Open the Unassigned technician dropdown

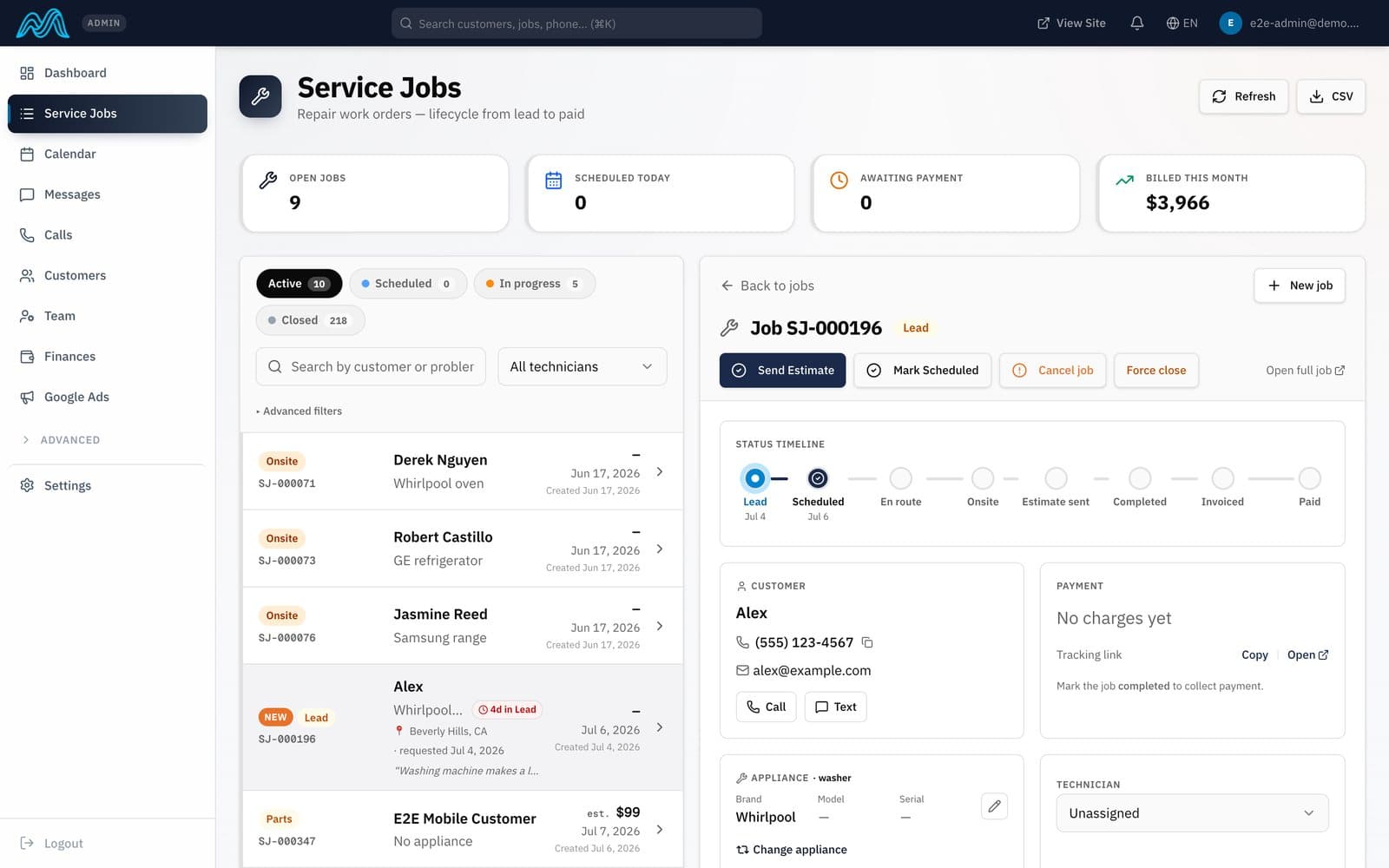point(1192,813)
